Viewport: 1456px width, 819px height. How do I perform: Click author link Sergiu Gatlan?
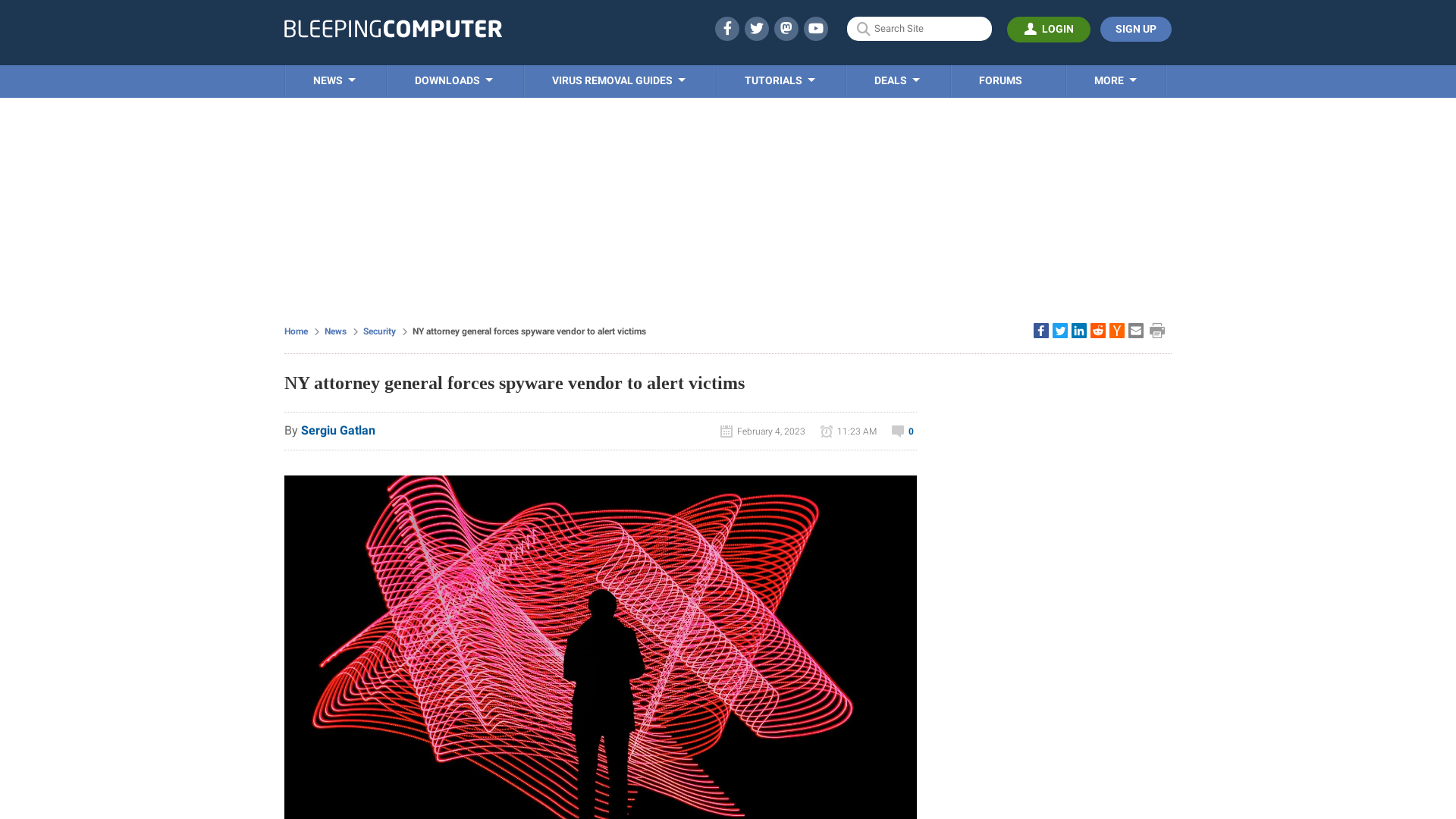(x=338, y=430)
